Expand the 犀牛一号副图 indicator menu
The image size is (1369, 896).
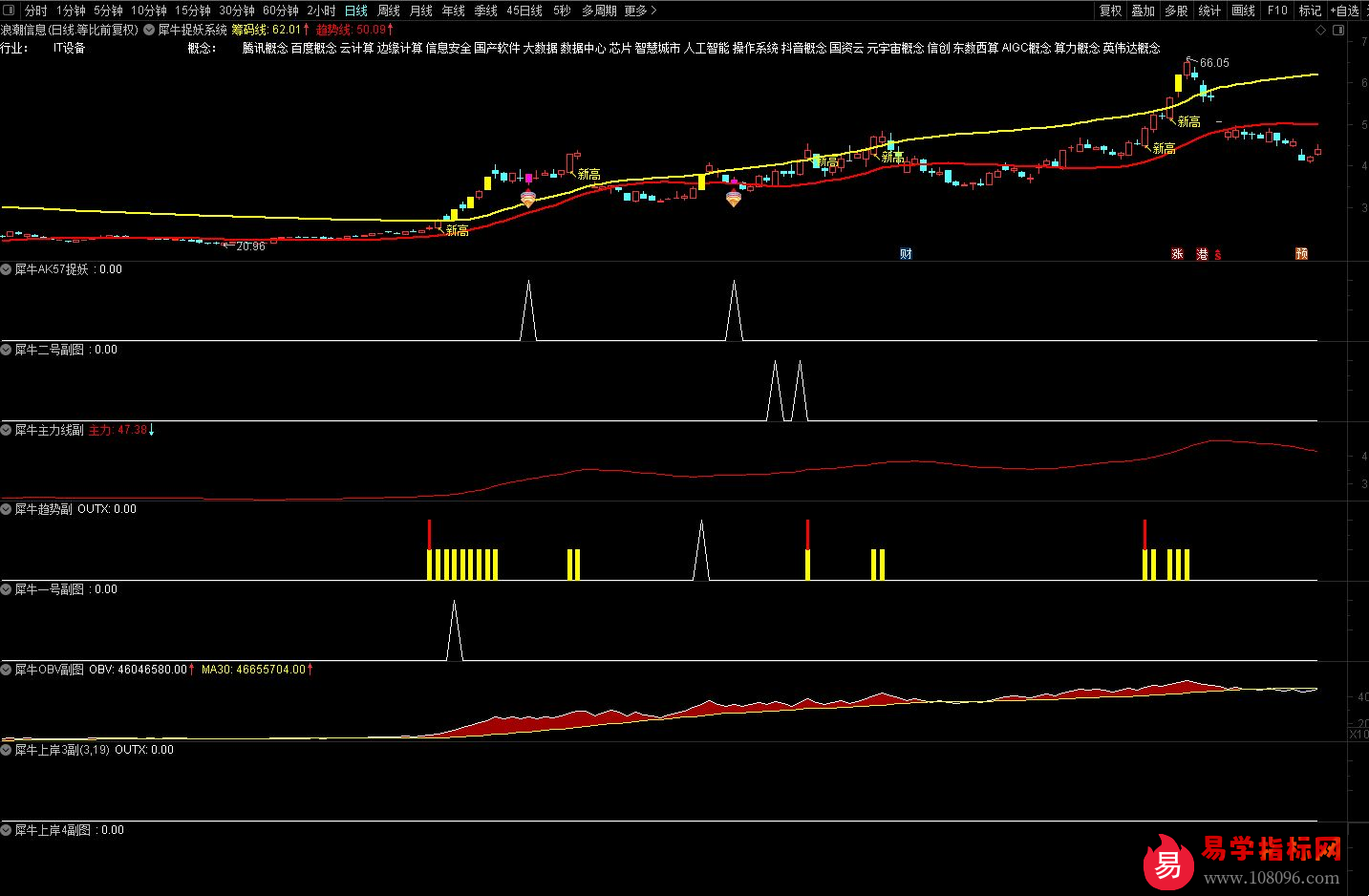[7, 589]
